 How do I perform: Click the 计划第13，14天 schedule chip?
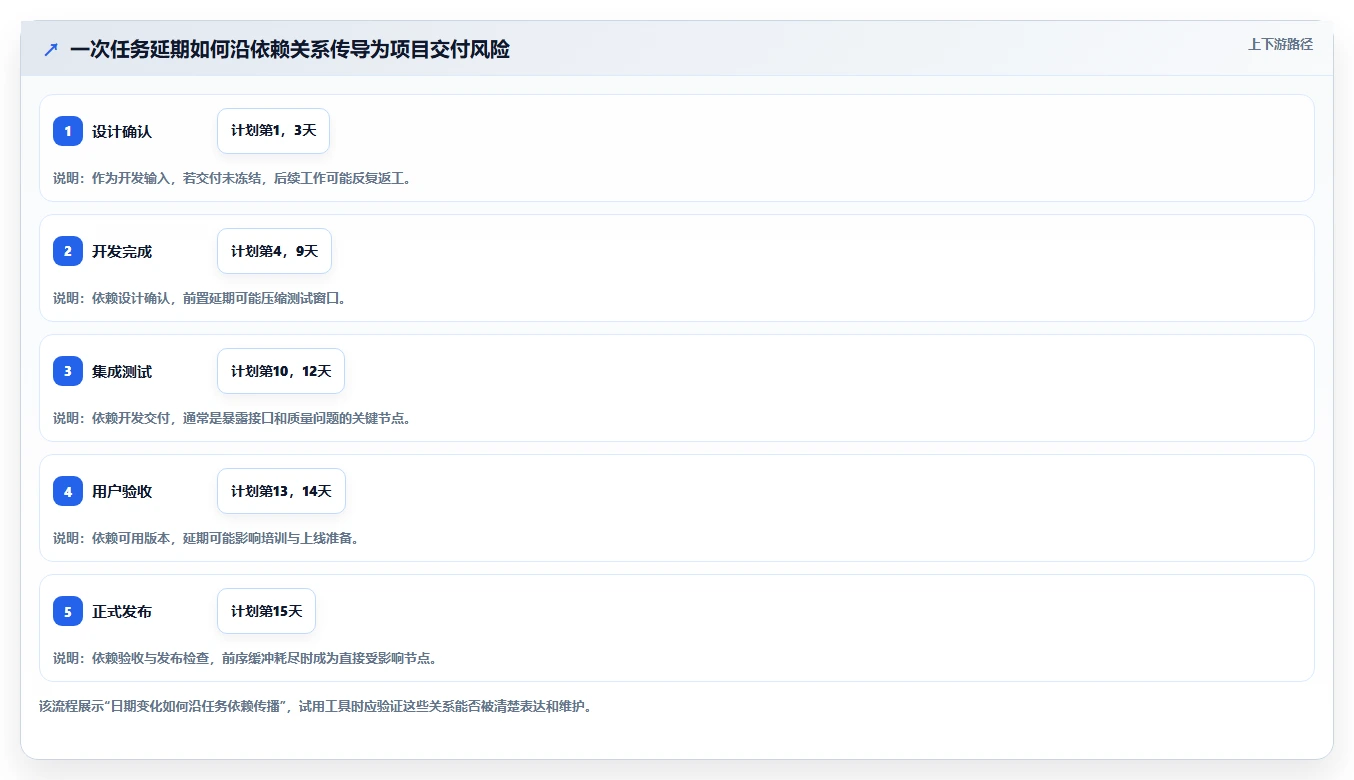[x=281, y=491]
